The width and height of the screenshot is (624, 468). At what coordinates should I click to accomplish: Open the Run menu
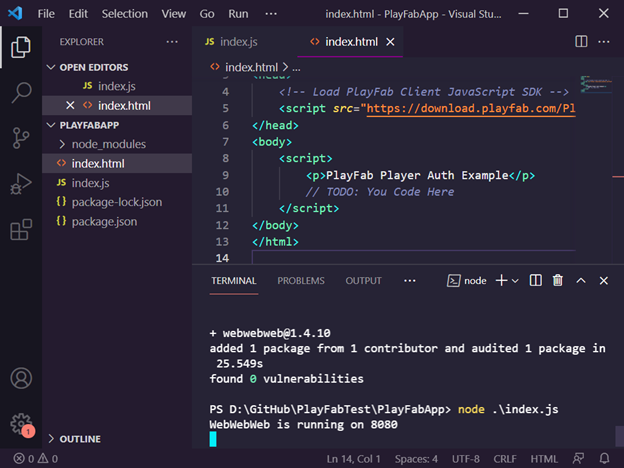coord(238,14)
